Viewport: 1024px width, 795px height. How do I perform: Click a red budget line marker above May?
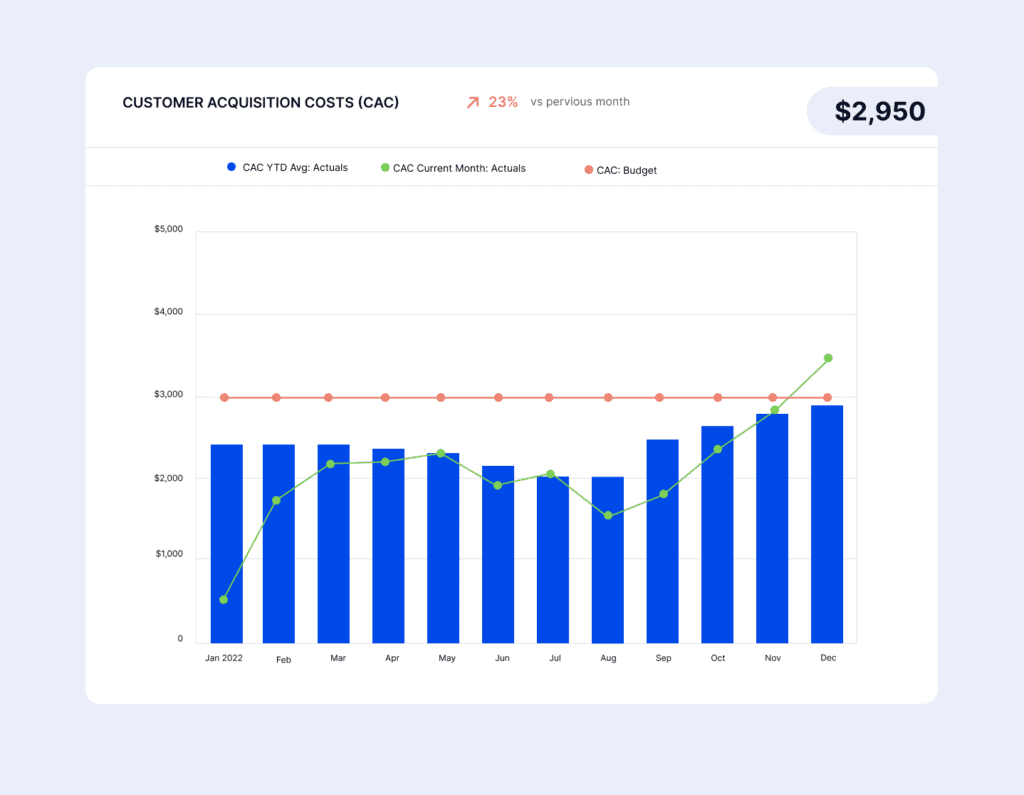pos(440,396)
